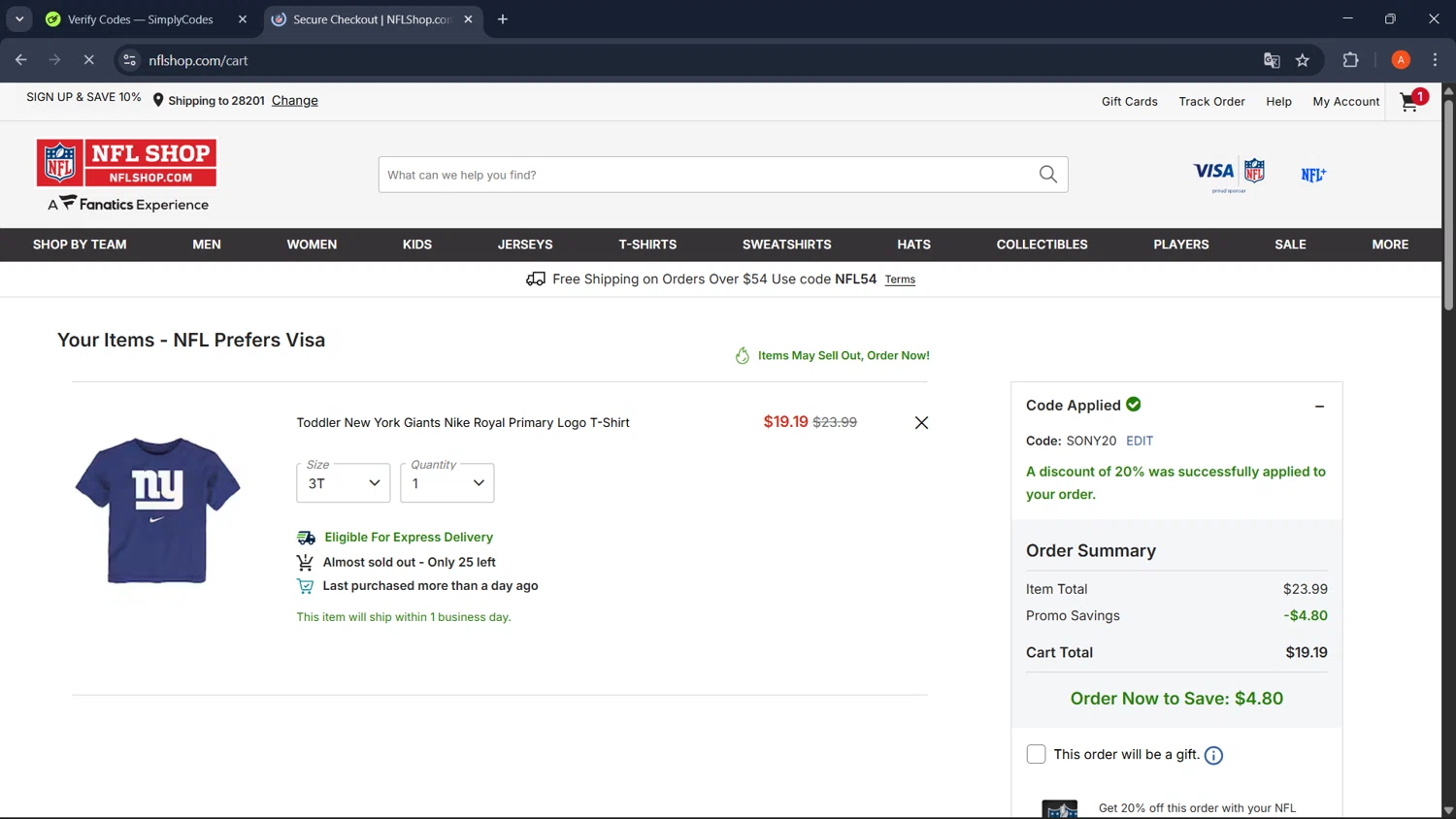
Task: Click the flame icon by Items May Sell Out
Action: pos(743,355)
